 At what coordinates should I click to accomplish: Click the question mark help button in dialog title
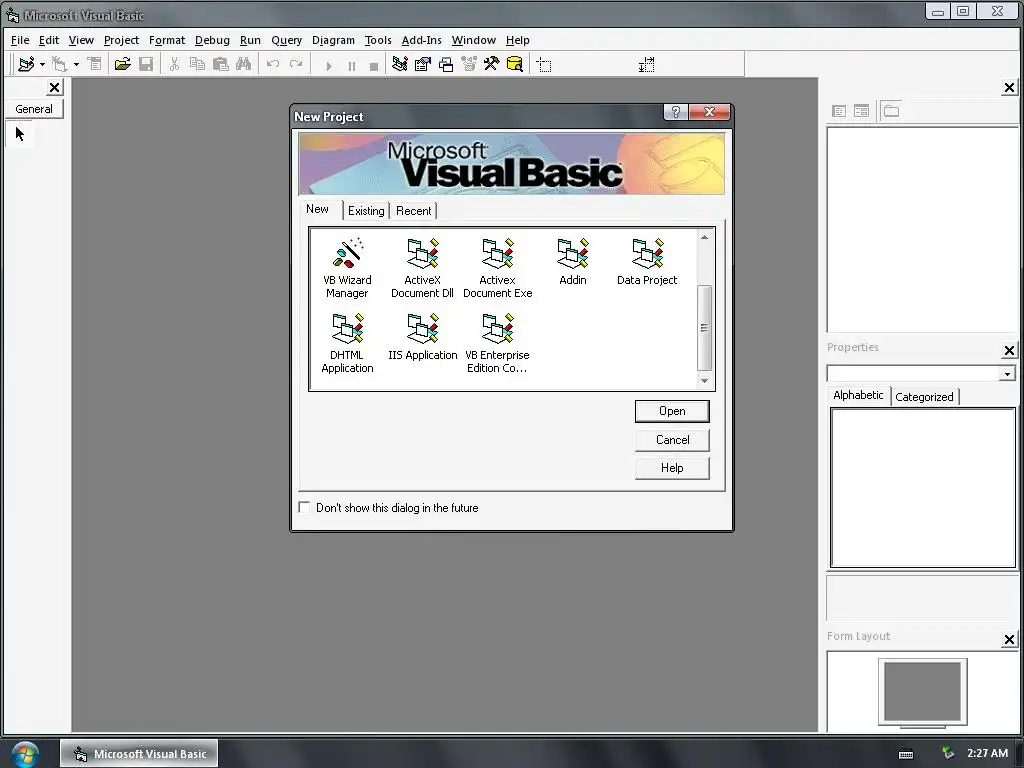tap(676, 112)
